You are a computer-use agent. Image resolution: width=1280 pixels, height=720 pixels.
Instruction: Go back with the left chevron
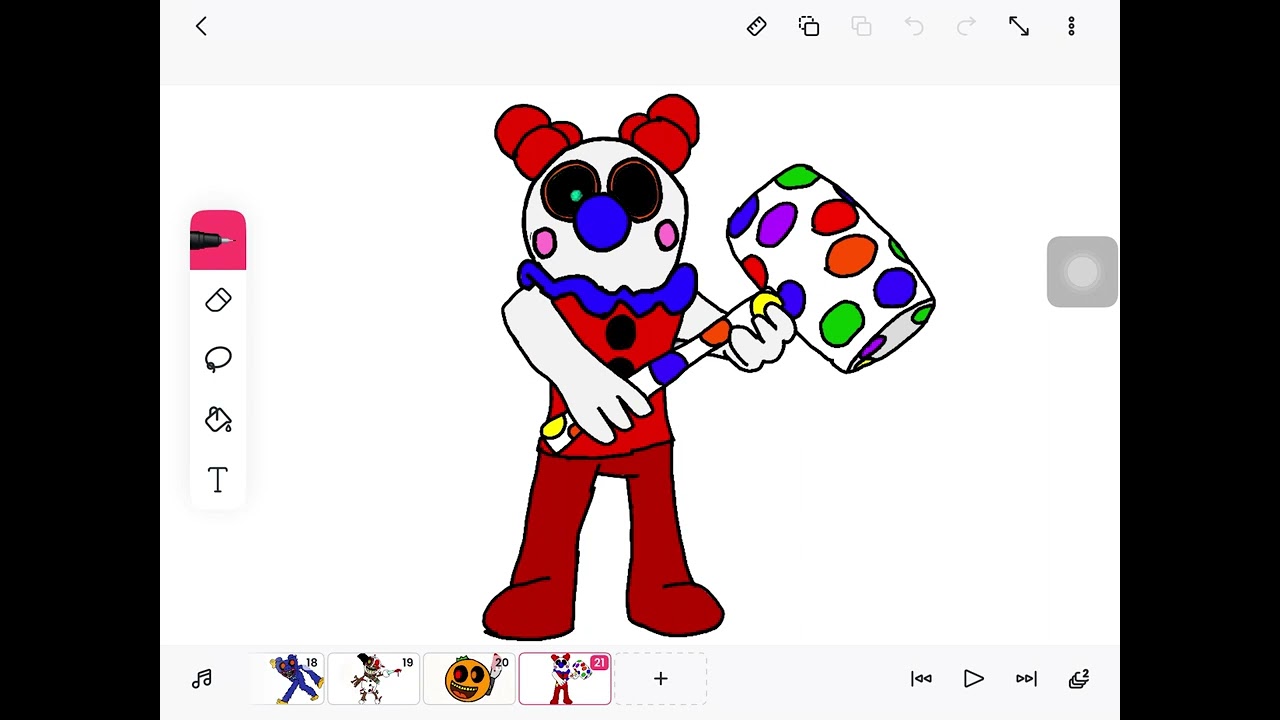click(x=201, y=27)
